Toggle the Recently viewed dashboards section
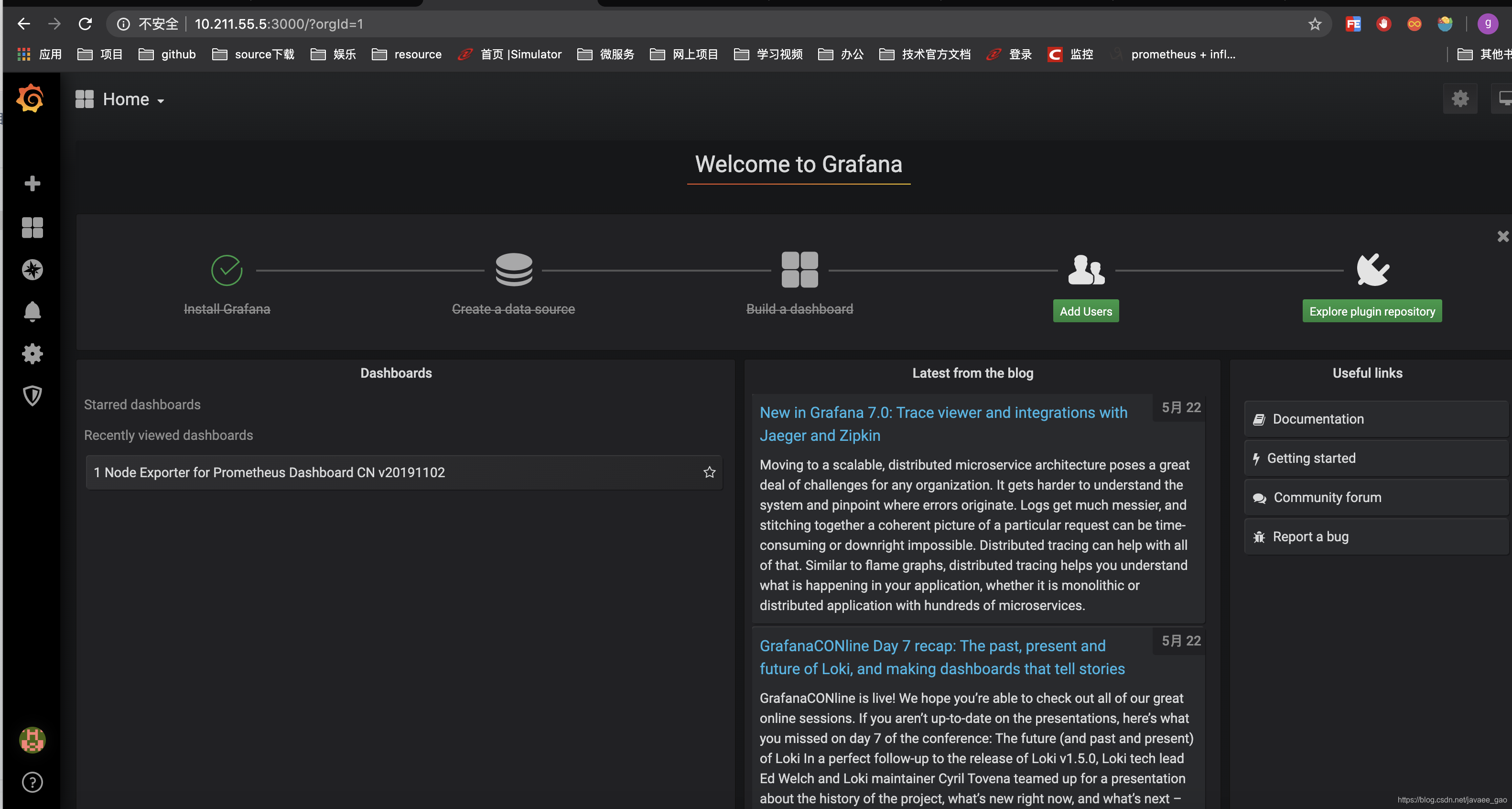Image resolution: width=1512 pixels, height=809 pixels. 169,435
